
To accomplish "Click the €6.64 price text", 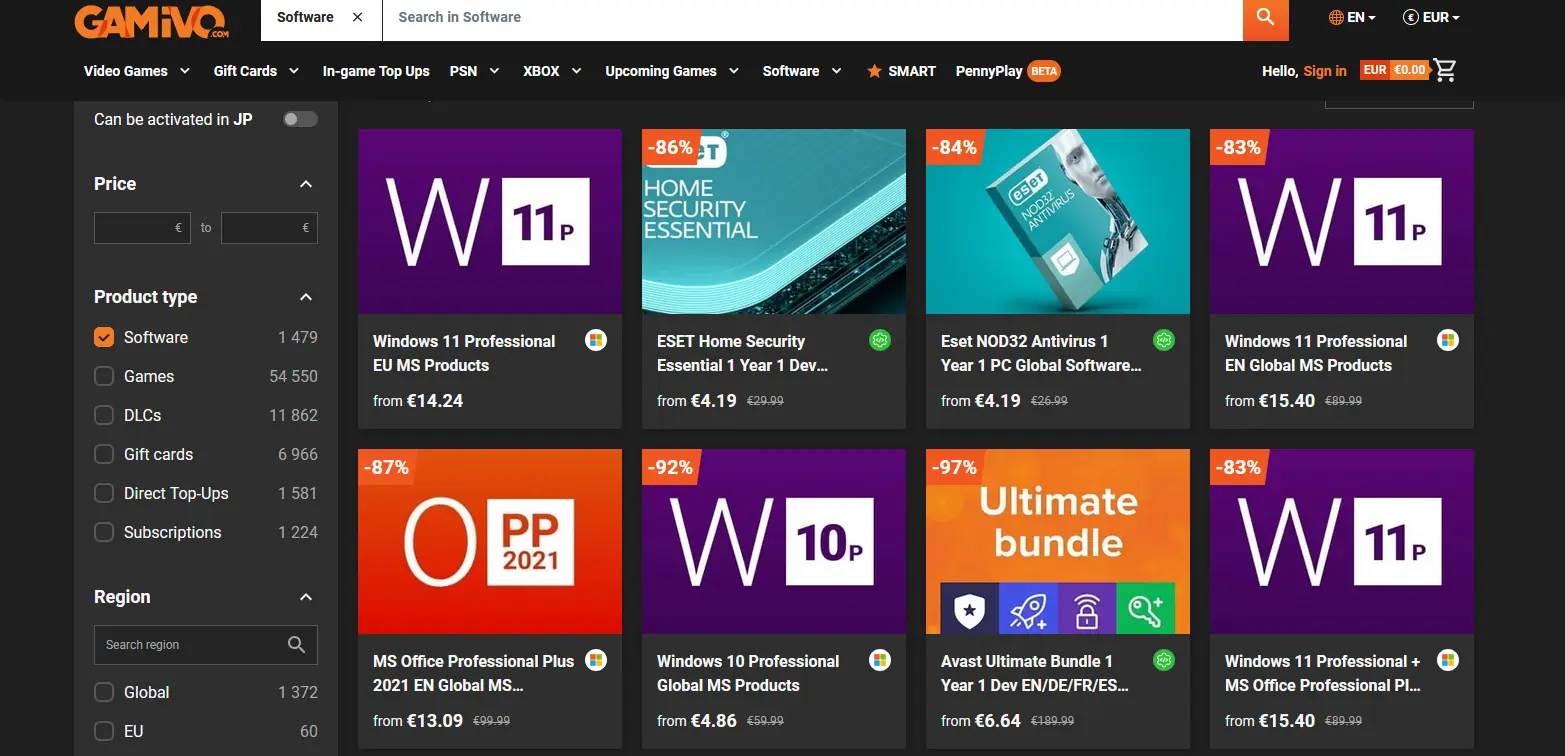I will tap(994, 721).
